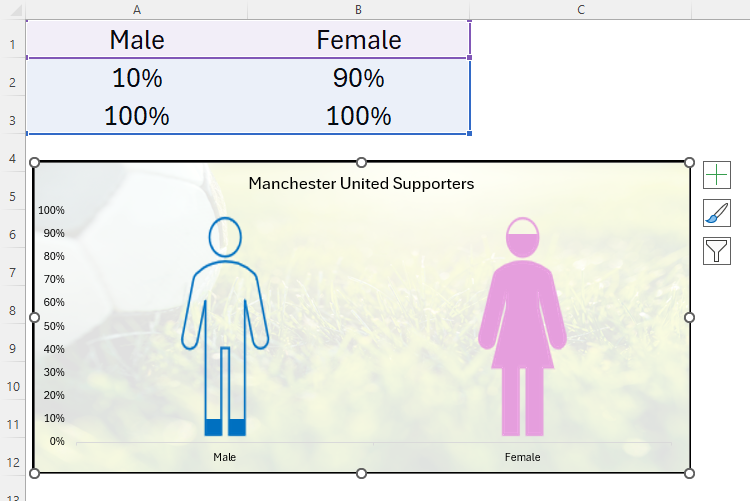Select cell A2 with value 10%
The image size is (750, 501).
coord(137,78)
